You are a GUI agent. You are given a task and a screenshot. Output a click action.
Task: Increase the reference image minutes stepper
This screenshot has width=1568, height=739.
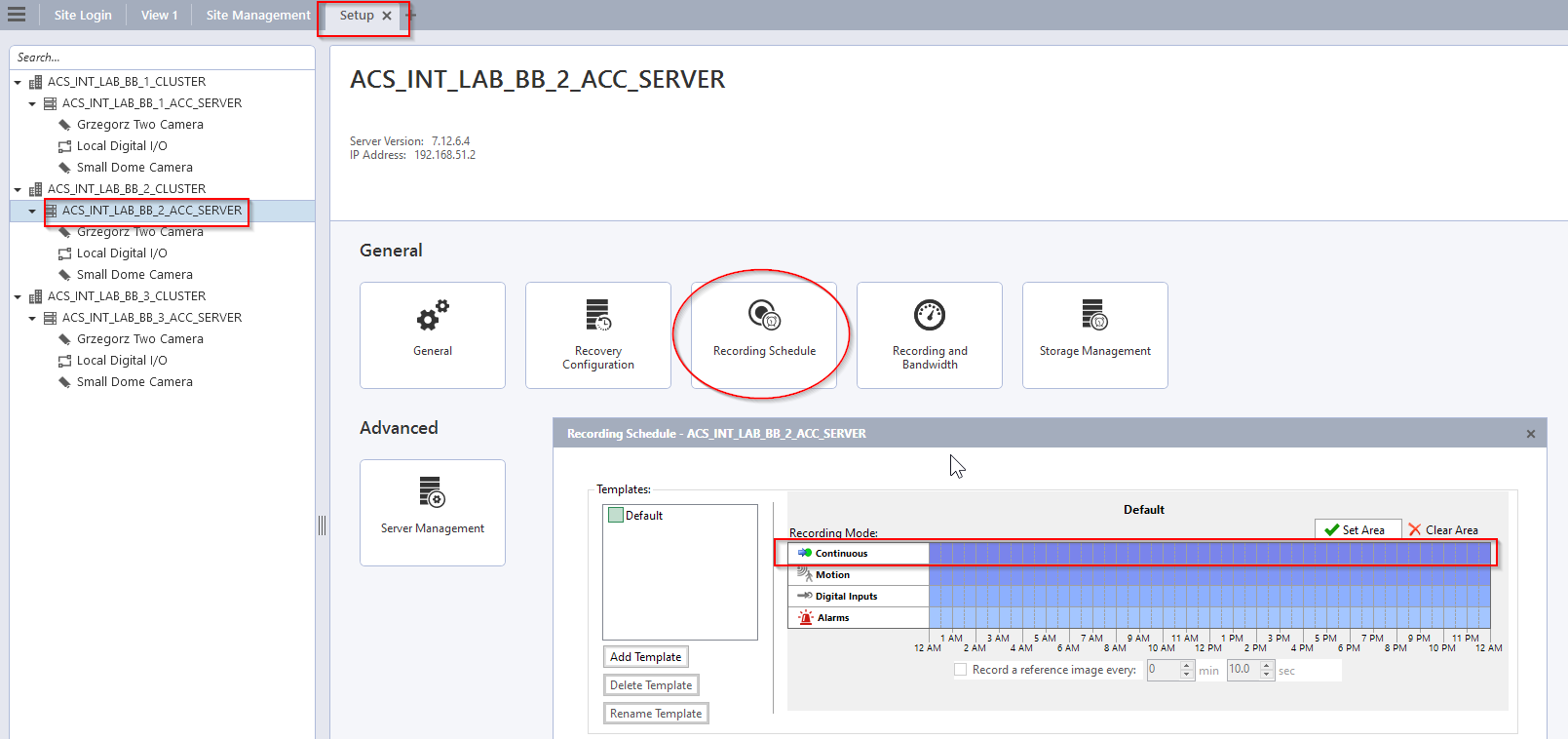pos(1186,665)
